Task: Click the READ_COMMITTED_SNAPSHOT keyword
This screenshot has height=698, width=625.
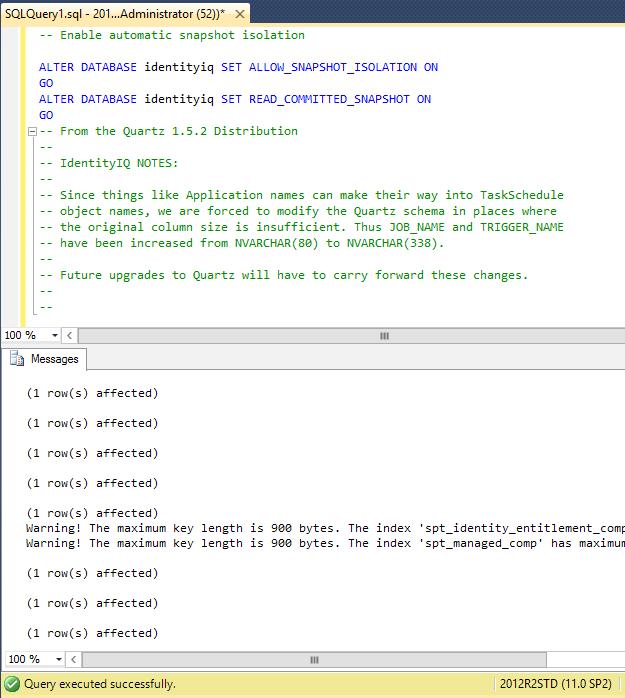Action: point(329,99)
